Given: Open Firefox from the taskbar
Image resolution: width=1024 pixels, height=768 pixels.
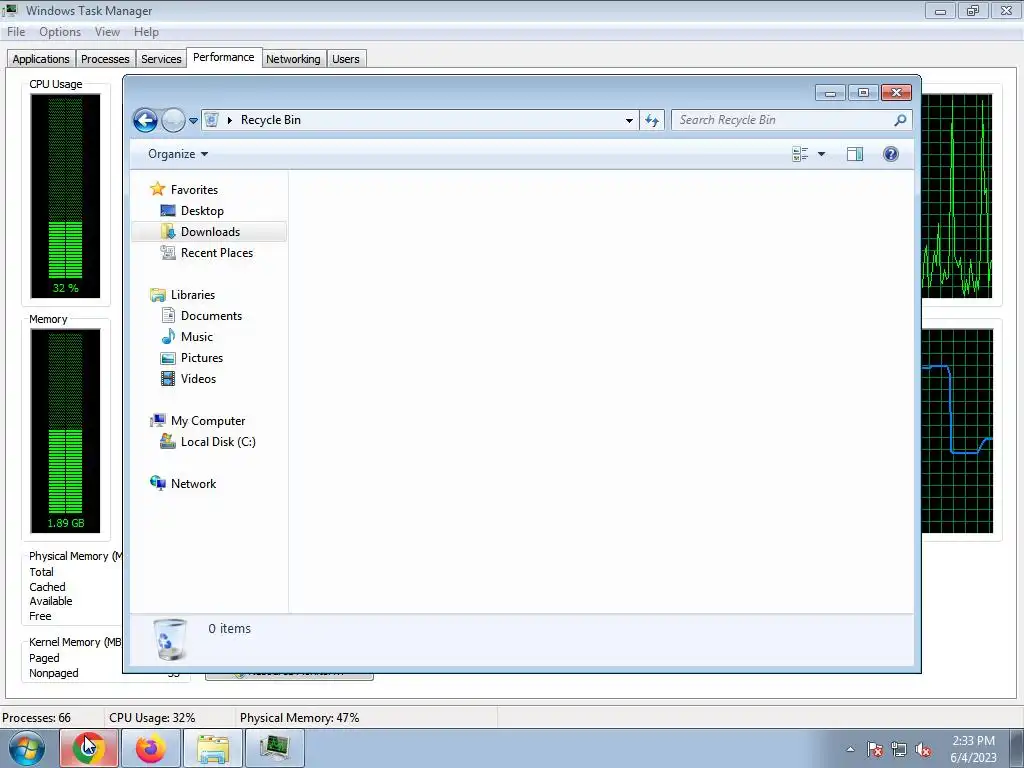Looking at the screenshot, I should tap(151, 748).
